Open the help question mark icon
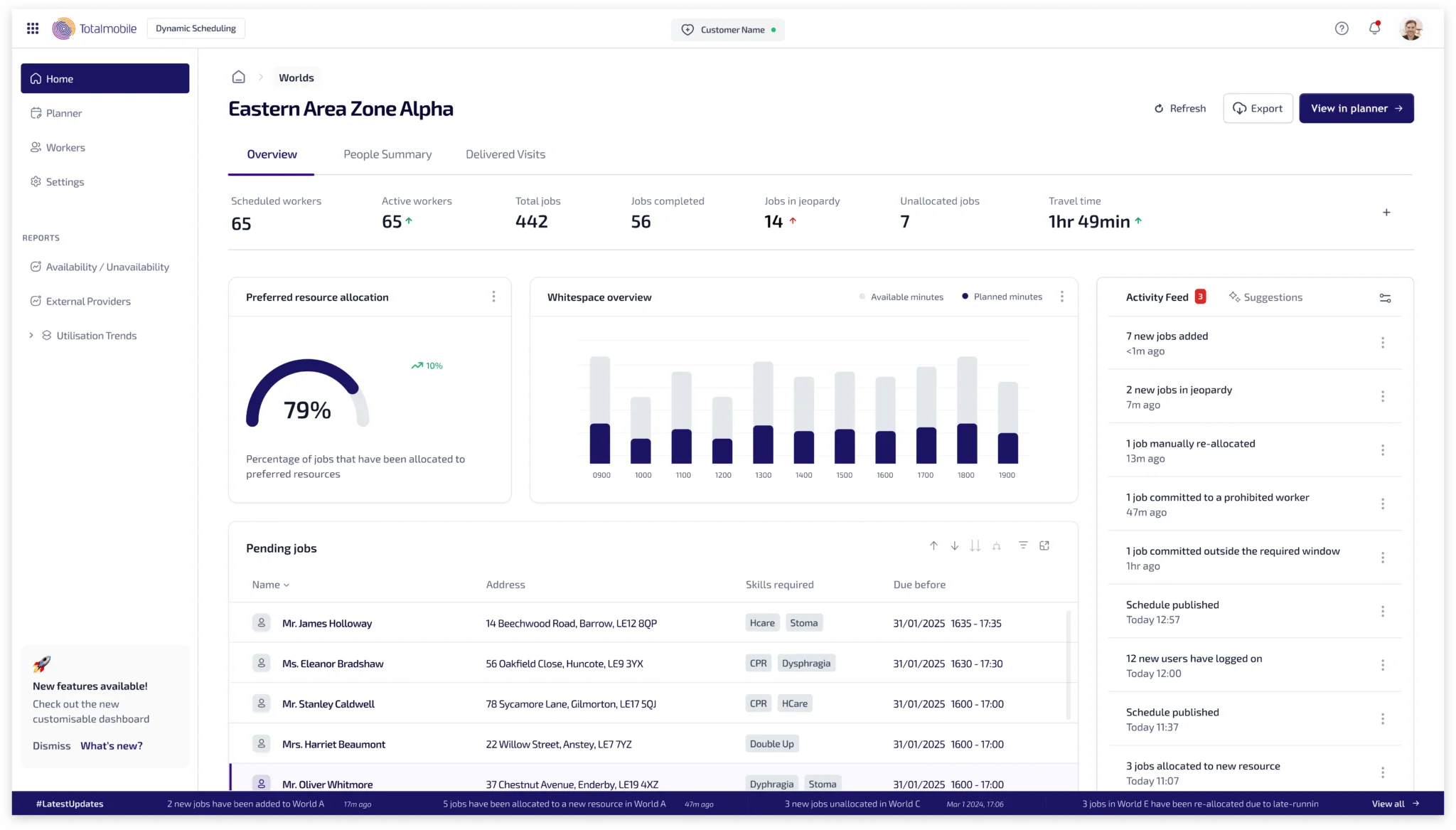The image size is (1456, 830). pos(1342,28)
